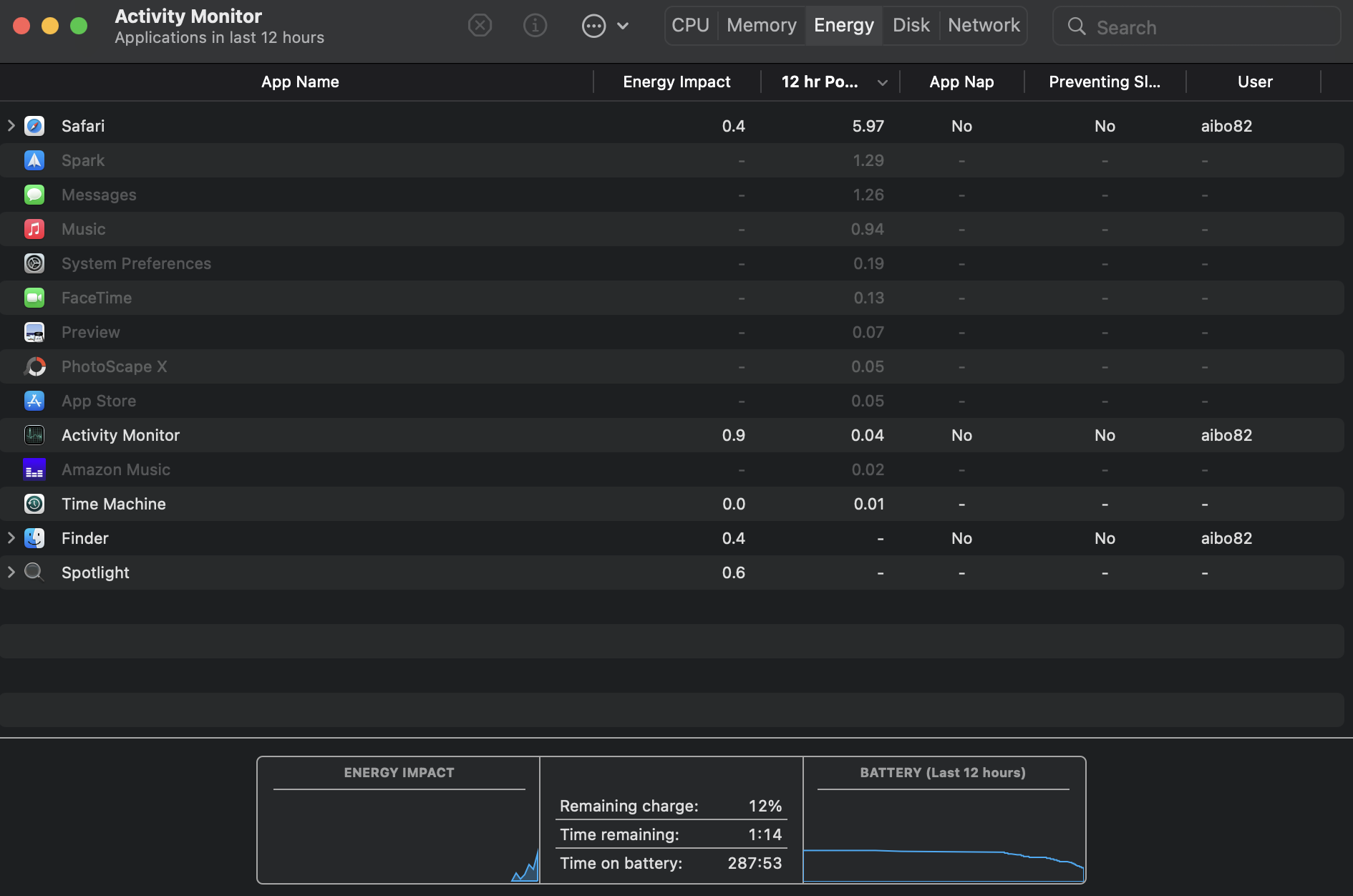This screenshot has height=896, width=1353.
Task: Switch to the CPU tab
Action: pyautogui.click(x=691, y=26)
